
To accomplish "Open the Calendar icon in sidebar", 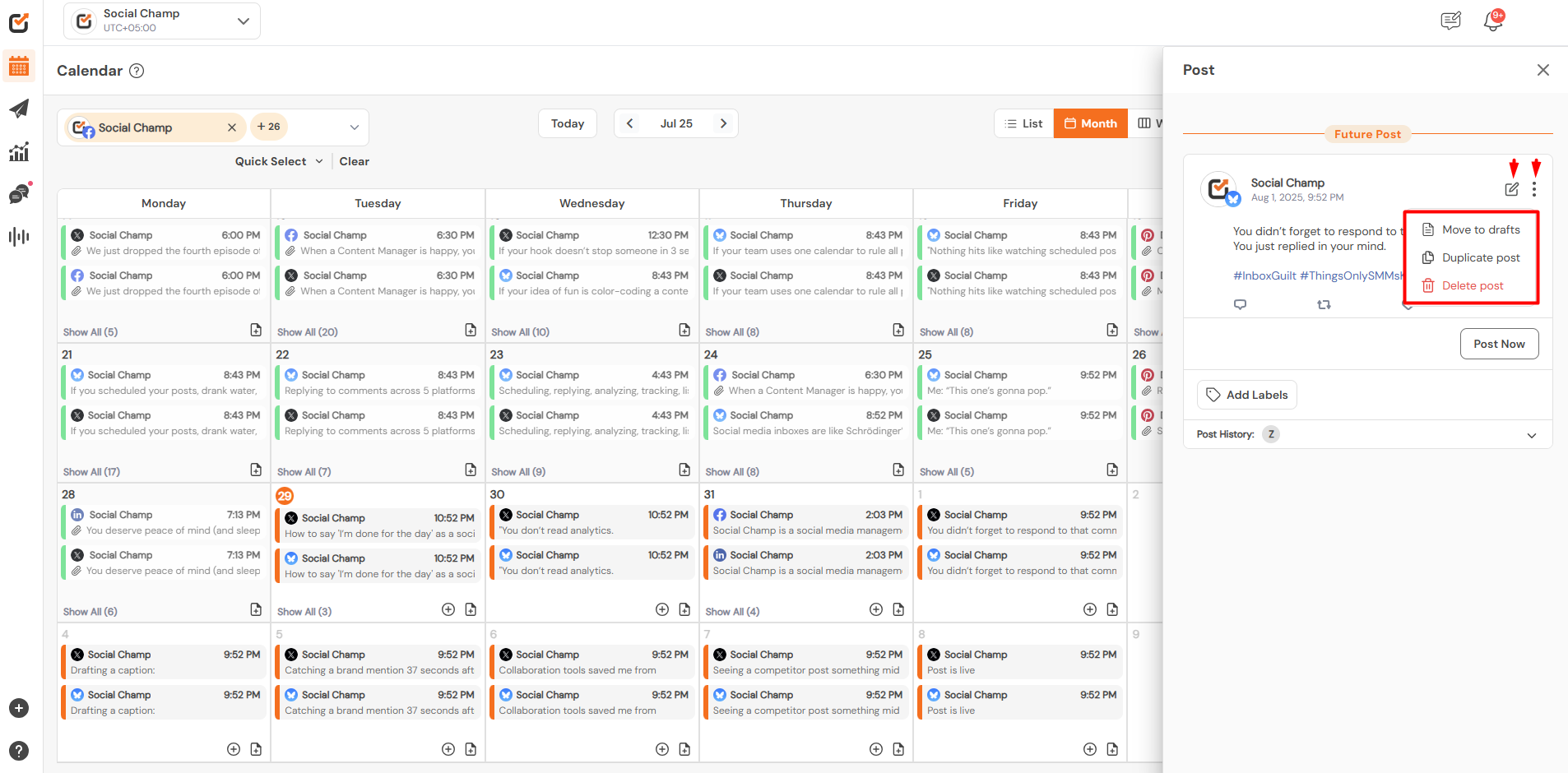I will (x=19, y=66).
